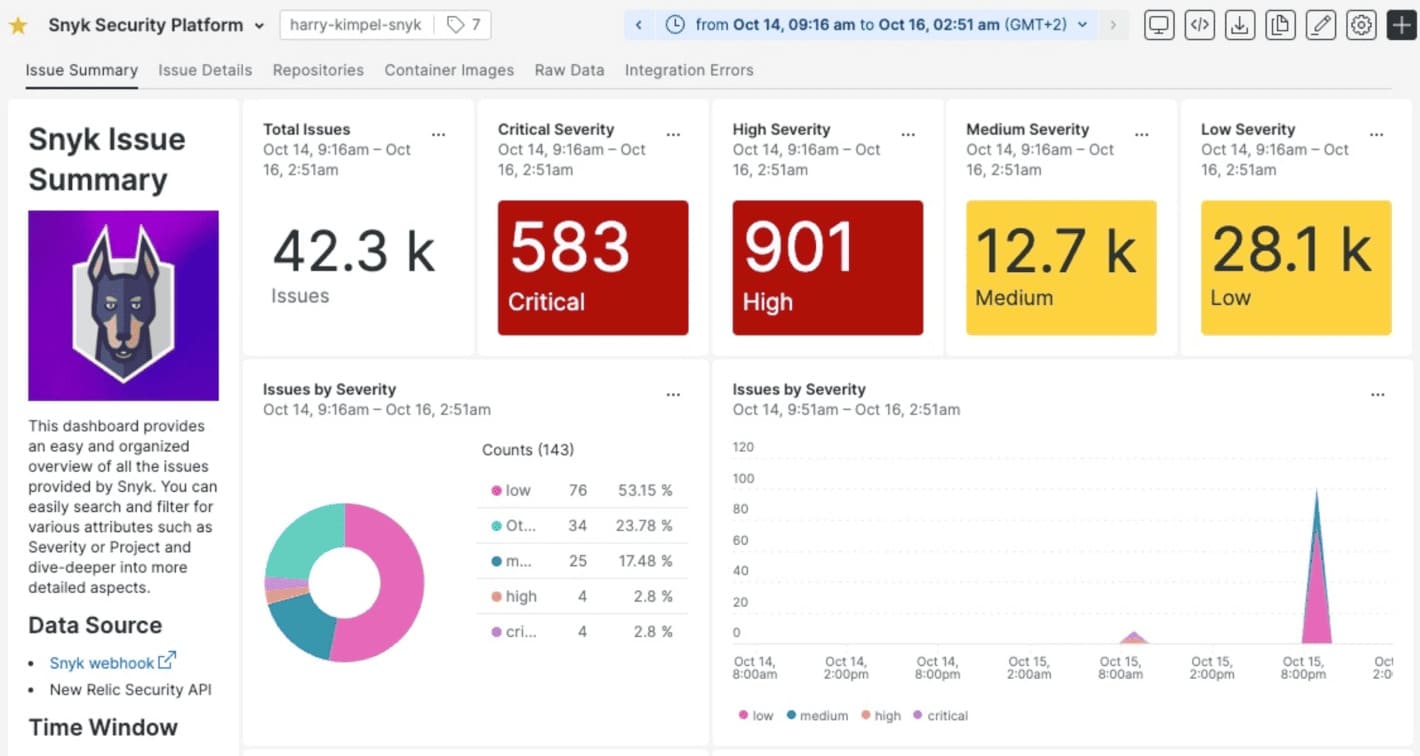Toggle the low series in timeline legend
The width and height of the screenshot is (1420, 756).
pyautogui.click(x=756, y=715)
